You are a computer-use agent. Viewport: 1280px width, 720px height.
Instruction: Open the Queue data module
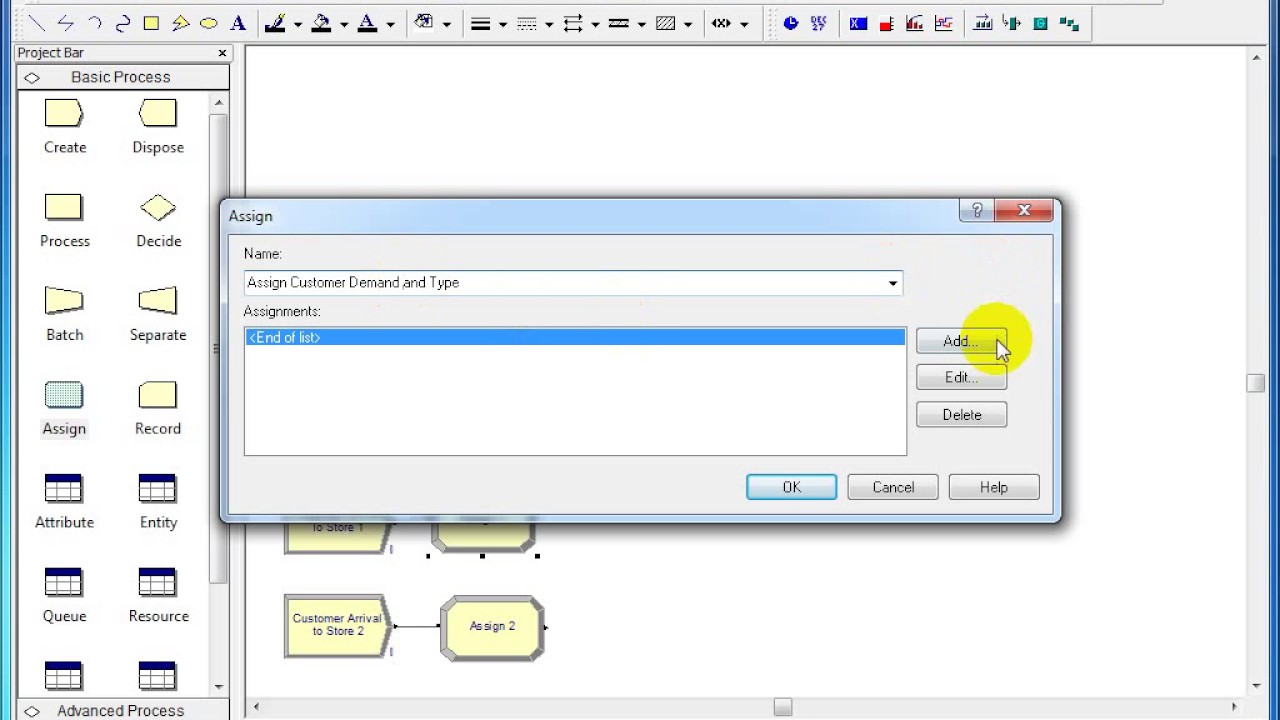coord(64,596)
